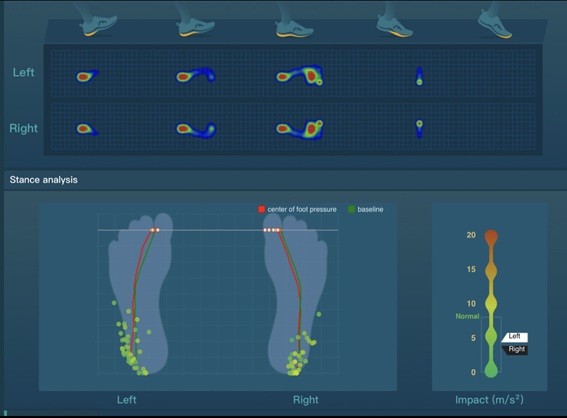Select the Left foot heel-strike heatmap
The height and width of the screenshot is (418, 567).
[87, 76]
